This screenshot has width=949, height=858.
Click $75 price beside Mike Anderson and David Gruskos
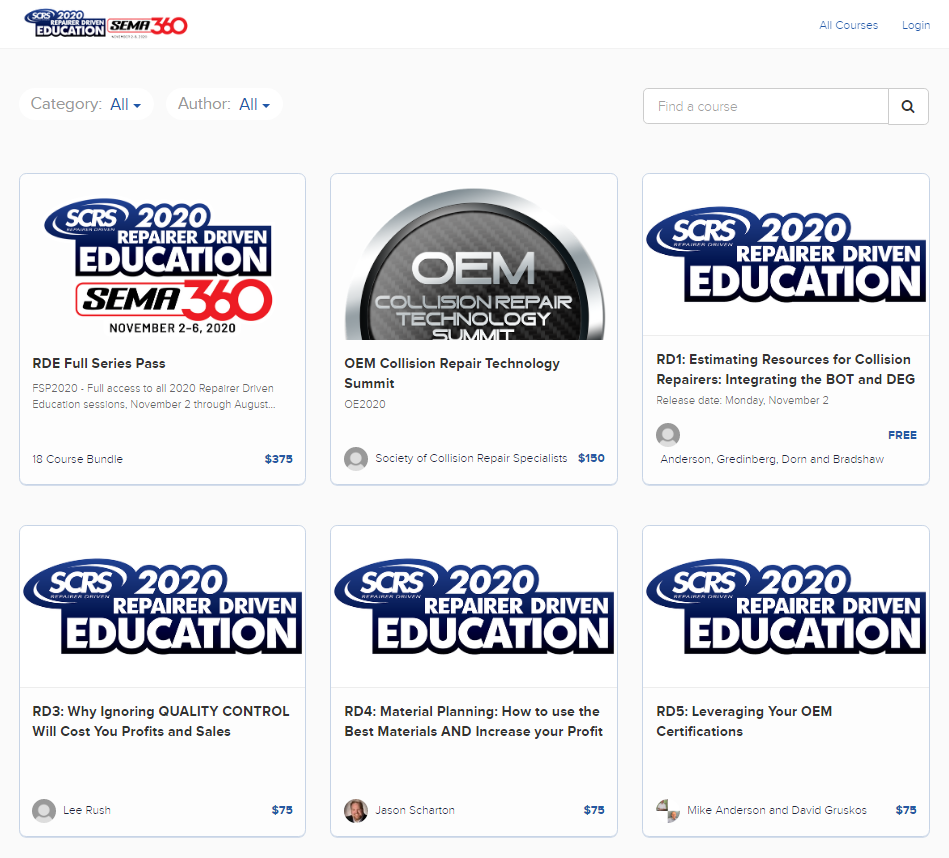pos(906,810)
